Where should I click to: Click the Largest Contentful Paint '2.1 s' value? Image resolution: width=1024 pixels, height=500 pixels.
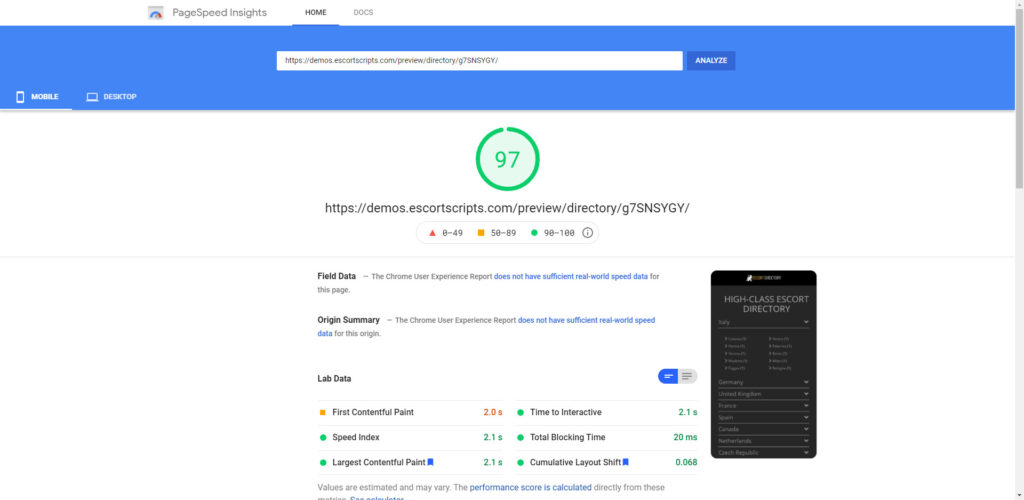pyautogui.click(x=492, y=462)
